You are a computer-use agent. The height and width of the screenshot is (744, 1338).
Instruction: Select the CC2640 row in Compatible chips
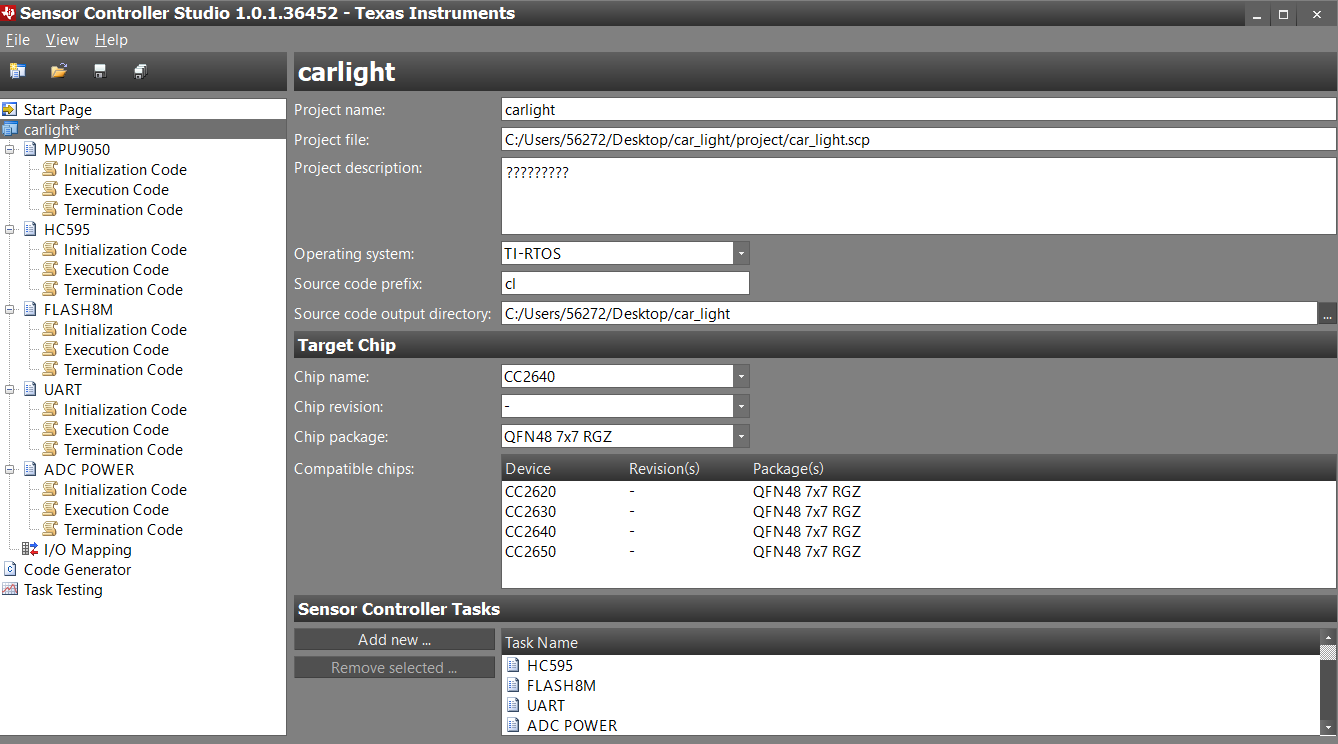tap(918, 531)
